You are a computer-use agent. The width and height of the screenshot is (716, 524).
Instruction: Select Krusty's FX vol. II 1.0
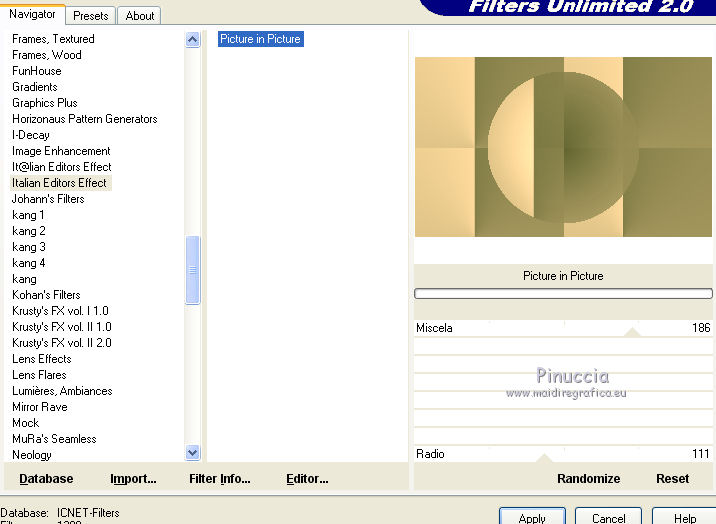(62, 326)
